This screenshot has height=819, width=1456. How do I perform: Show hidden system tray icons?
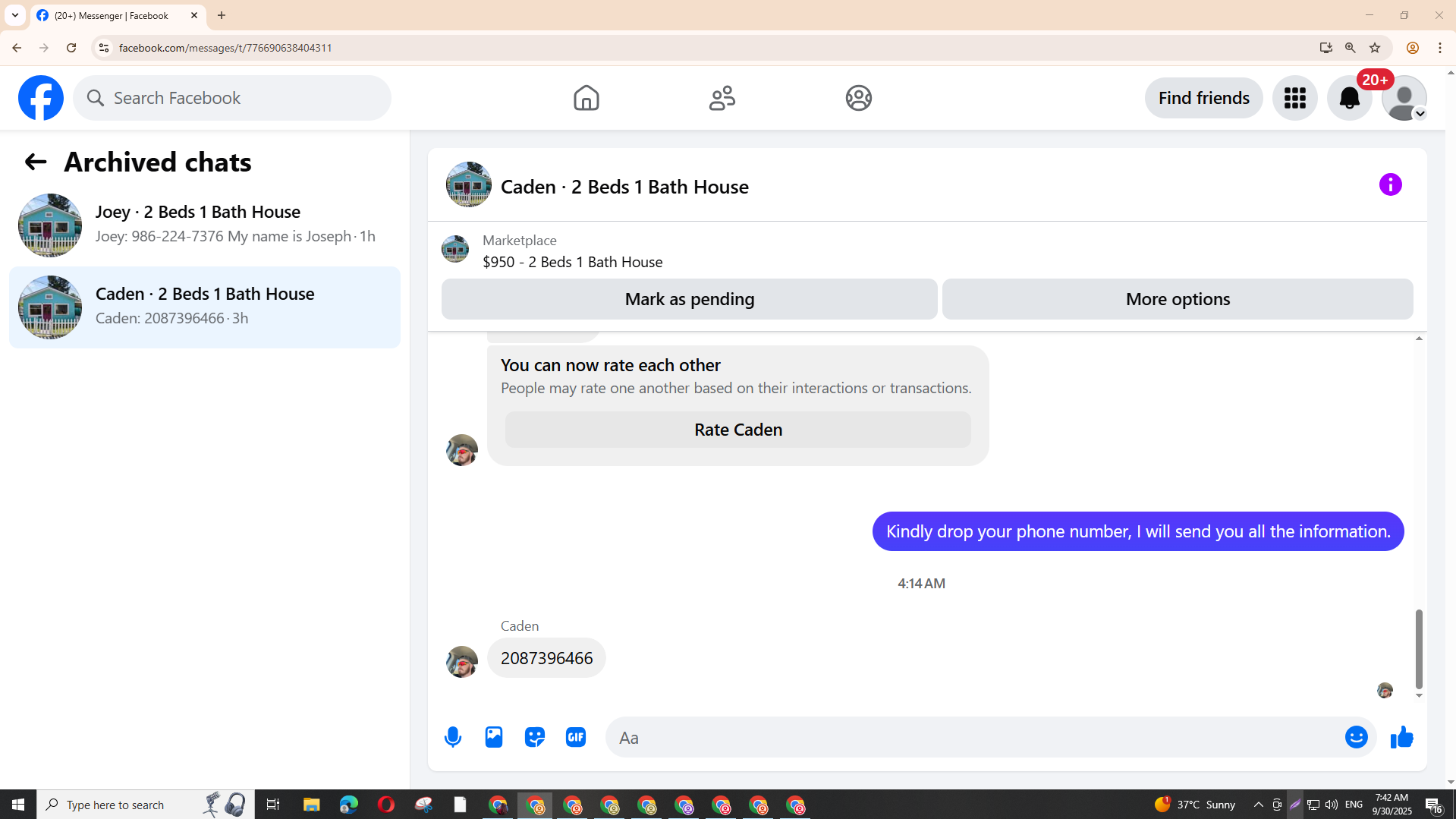tap(1258, 805)
